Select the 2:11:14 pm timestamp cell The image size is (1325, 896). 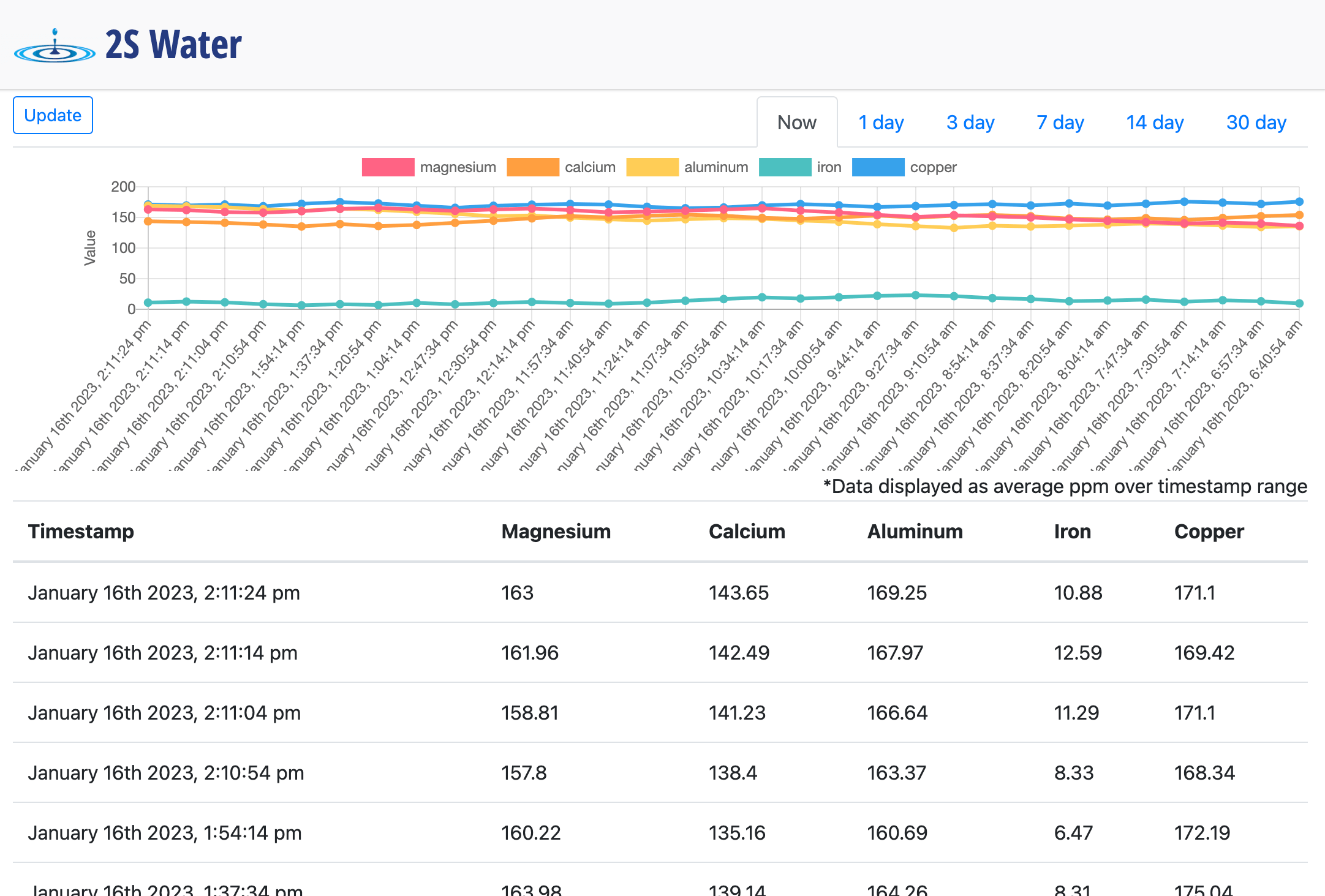(163, 652)
